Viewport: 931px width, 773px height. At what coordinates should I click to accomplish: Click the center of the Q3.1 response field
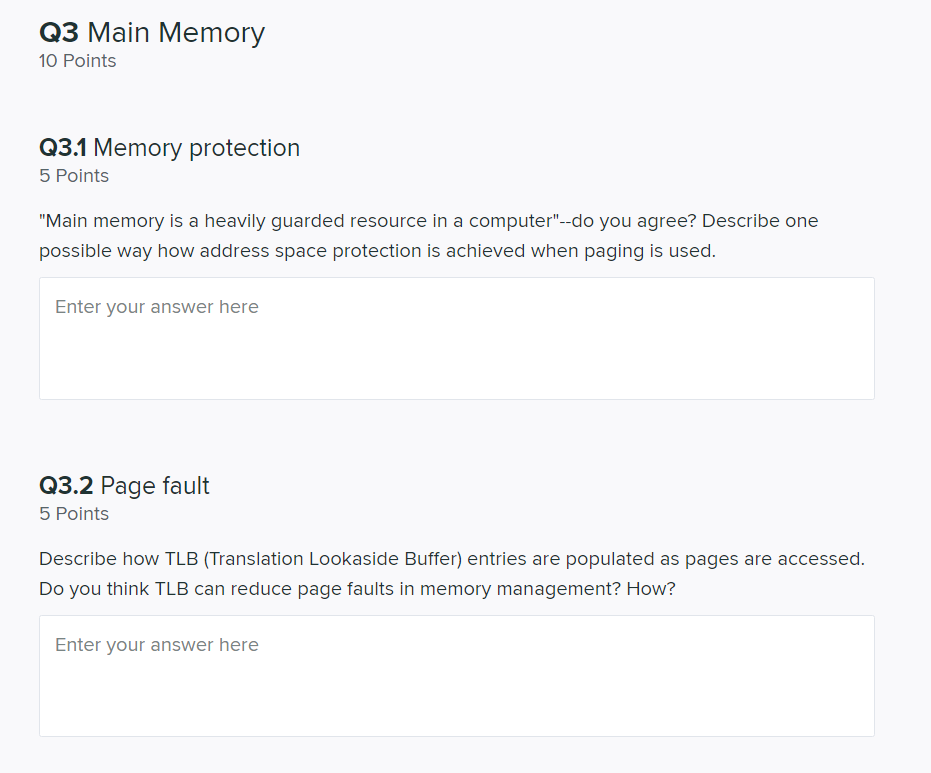click(456, 338)
